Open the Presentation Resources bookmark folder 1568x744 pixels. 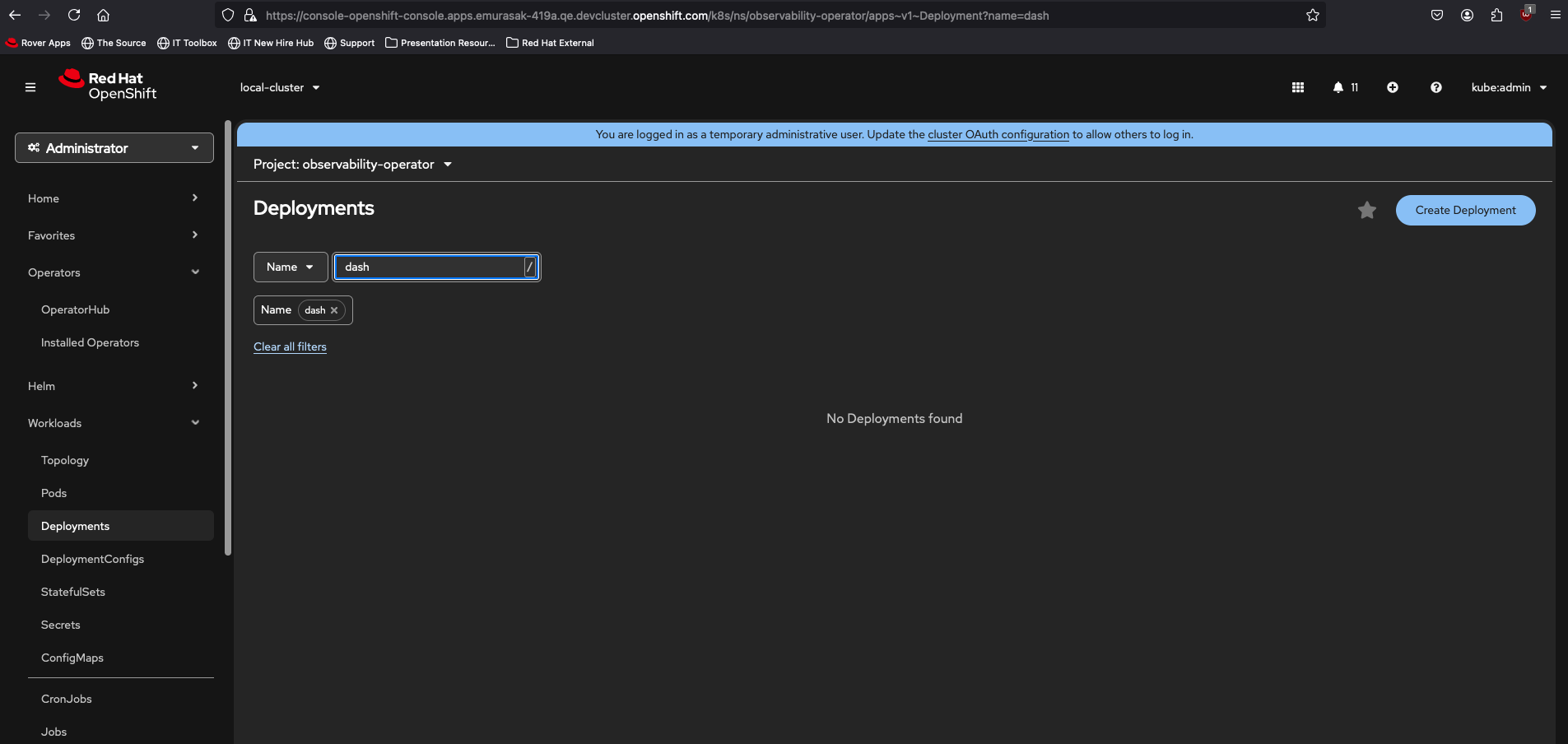440,43
